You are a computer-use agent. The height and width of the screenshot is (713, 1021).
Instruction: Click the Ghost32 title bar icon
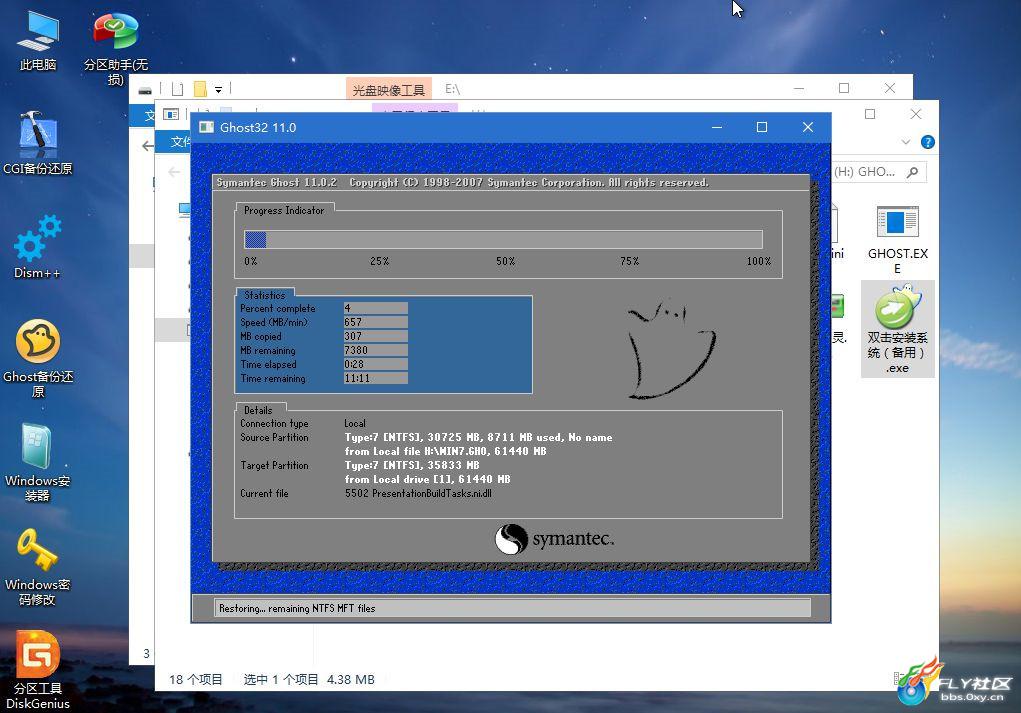click(x=206, y=127)
